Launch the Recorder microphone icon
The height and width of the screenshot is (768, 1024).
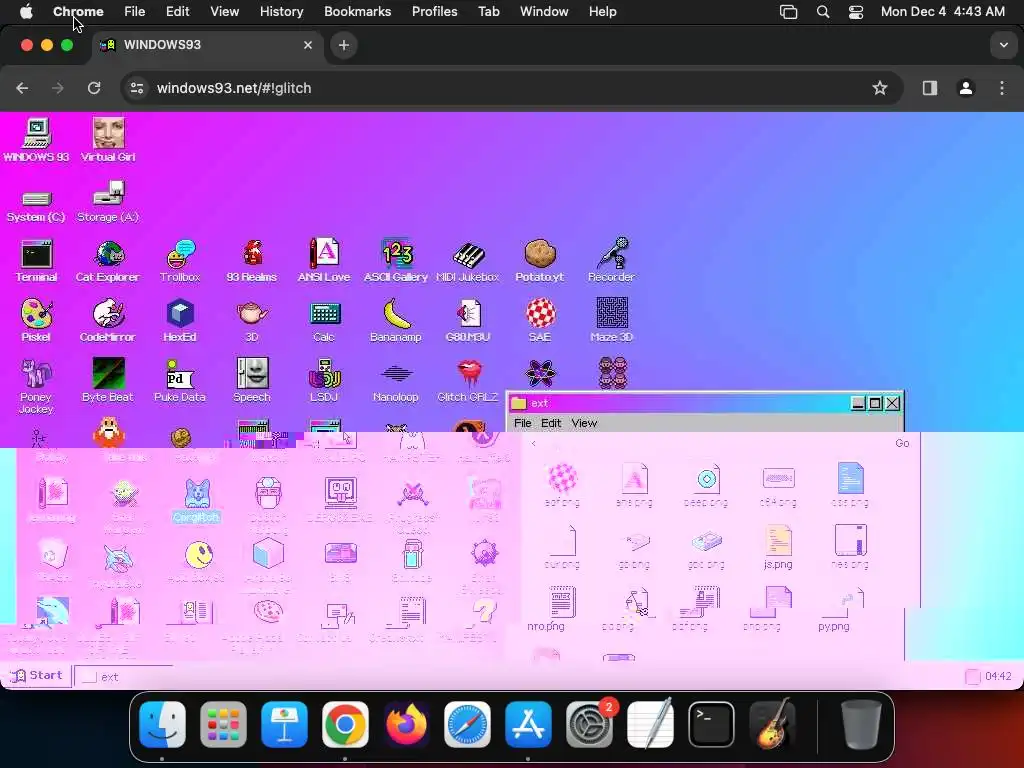click(x=611, y=261)
